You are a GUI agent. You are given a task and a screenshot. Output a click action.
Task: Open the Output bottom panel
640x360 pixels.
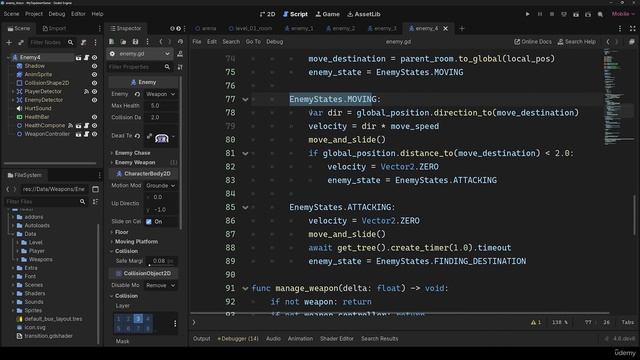(202, 339)
